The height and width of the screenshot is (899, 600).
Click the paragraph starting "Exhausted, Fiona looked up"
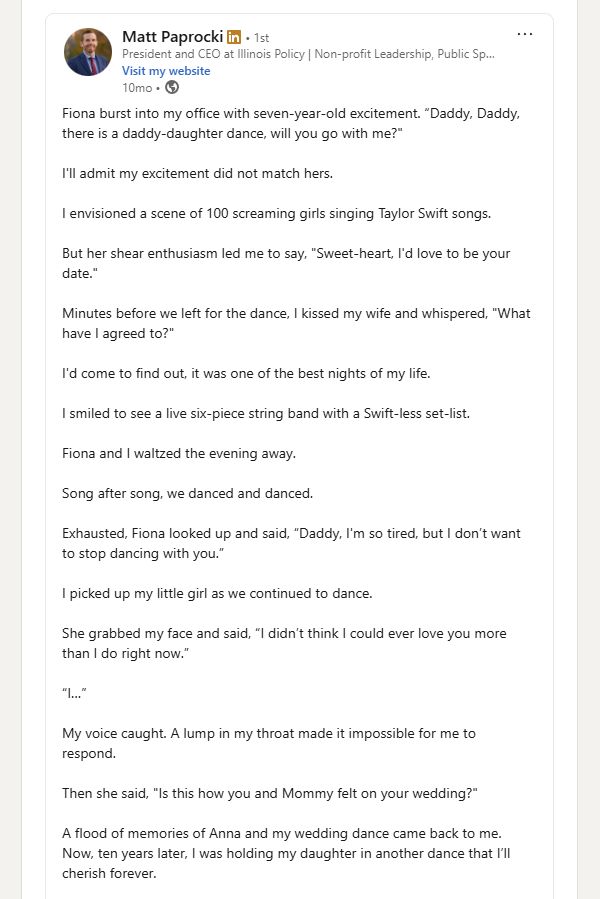(x=291, y=543)
